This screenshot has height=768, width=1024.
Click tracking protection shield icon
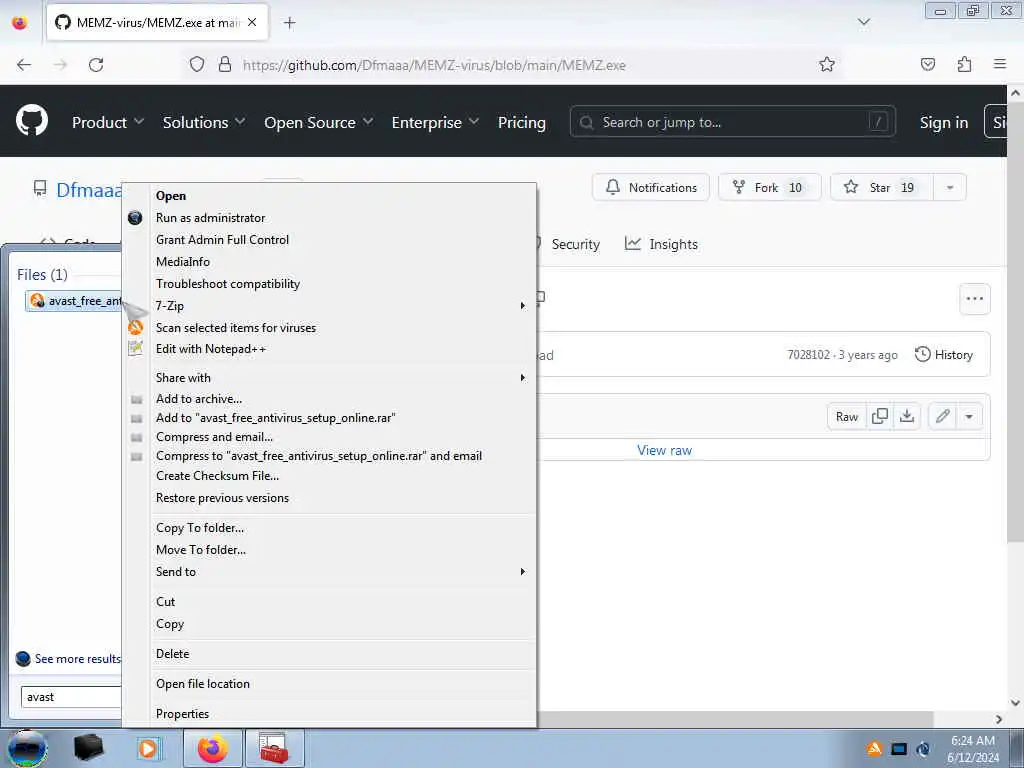click(x=197, y=64)
